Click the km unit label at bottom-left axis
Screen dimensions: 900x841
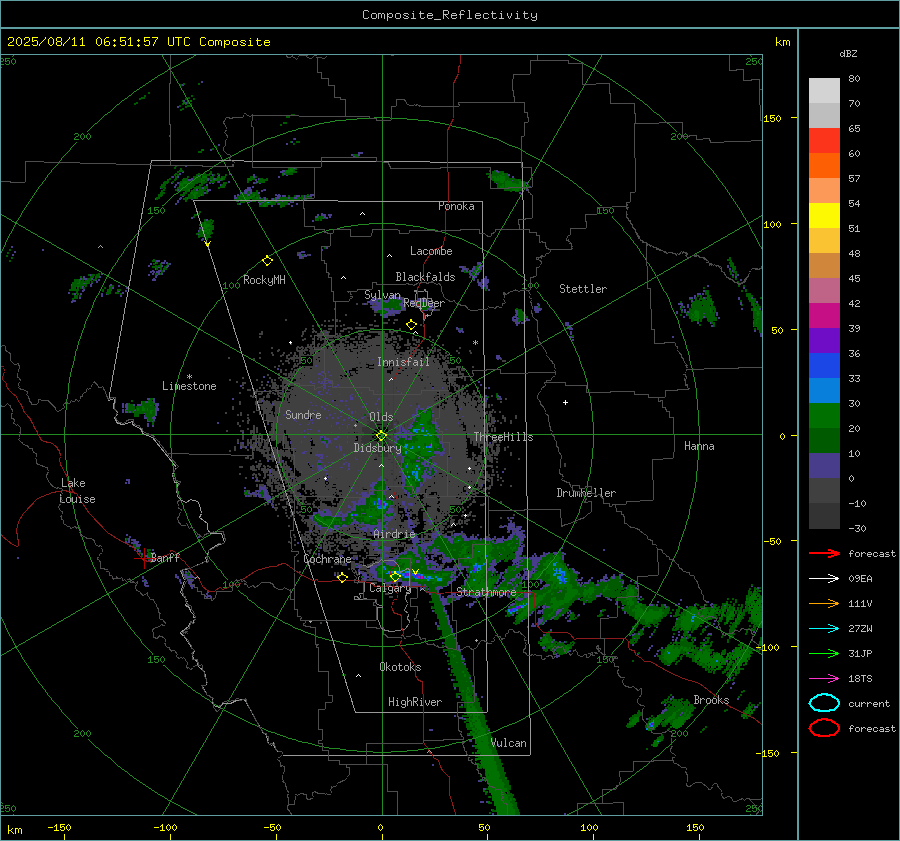pyautogui.click(x=15, y=830)
